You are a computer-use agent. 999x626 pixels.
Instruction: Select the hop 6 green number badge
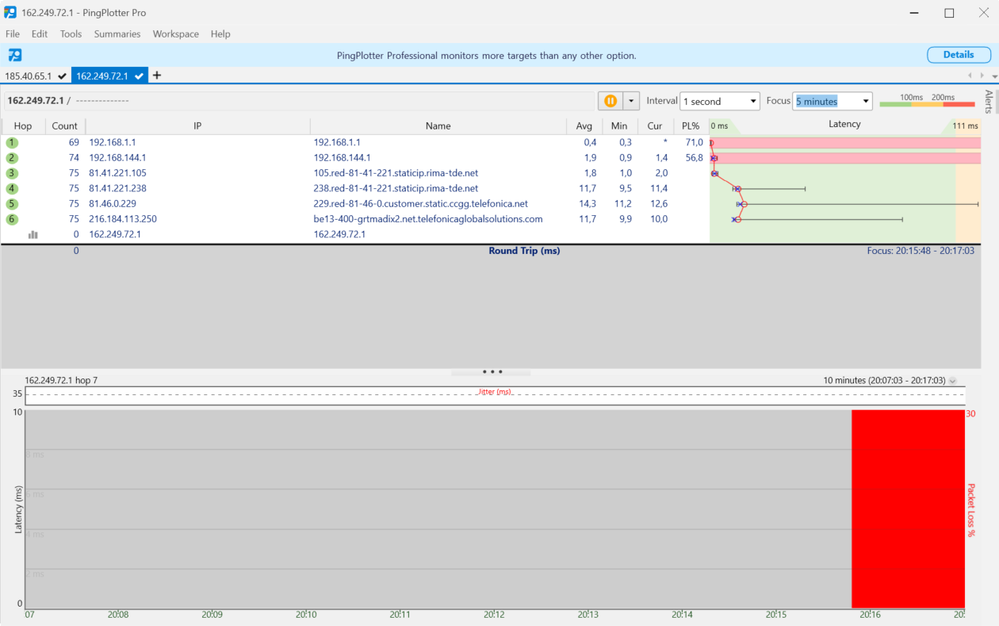pyautogui.click(x=12, y=219)
